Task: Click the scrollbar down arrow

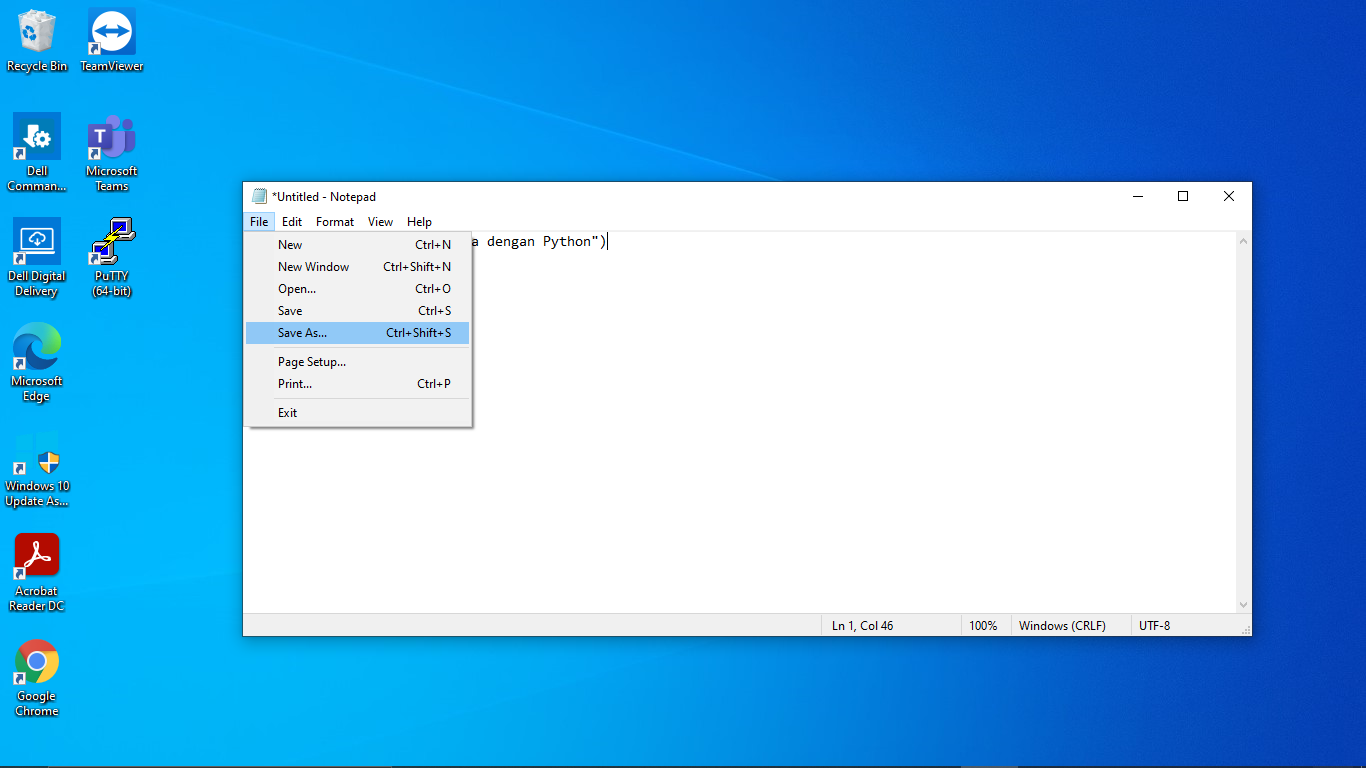Action: (1243, 604)
